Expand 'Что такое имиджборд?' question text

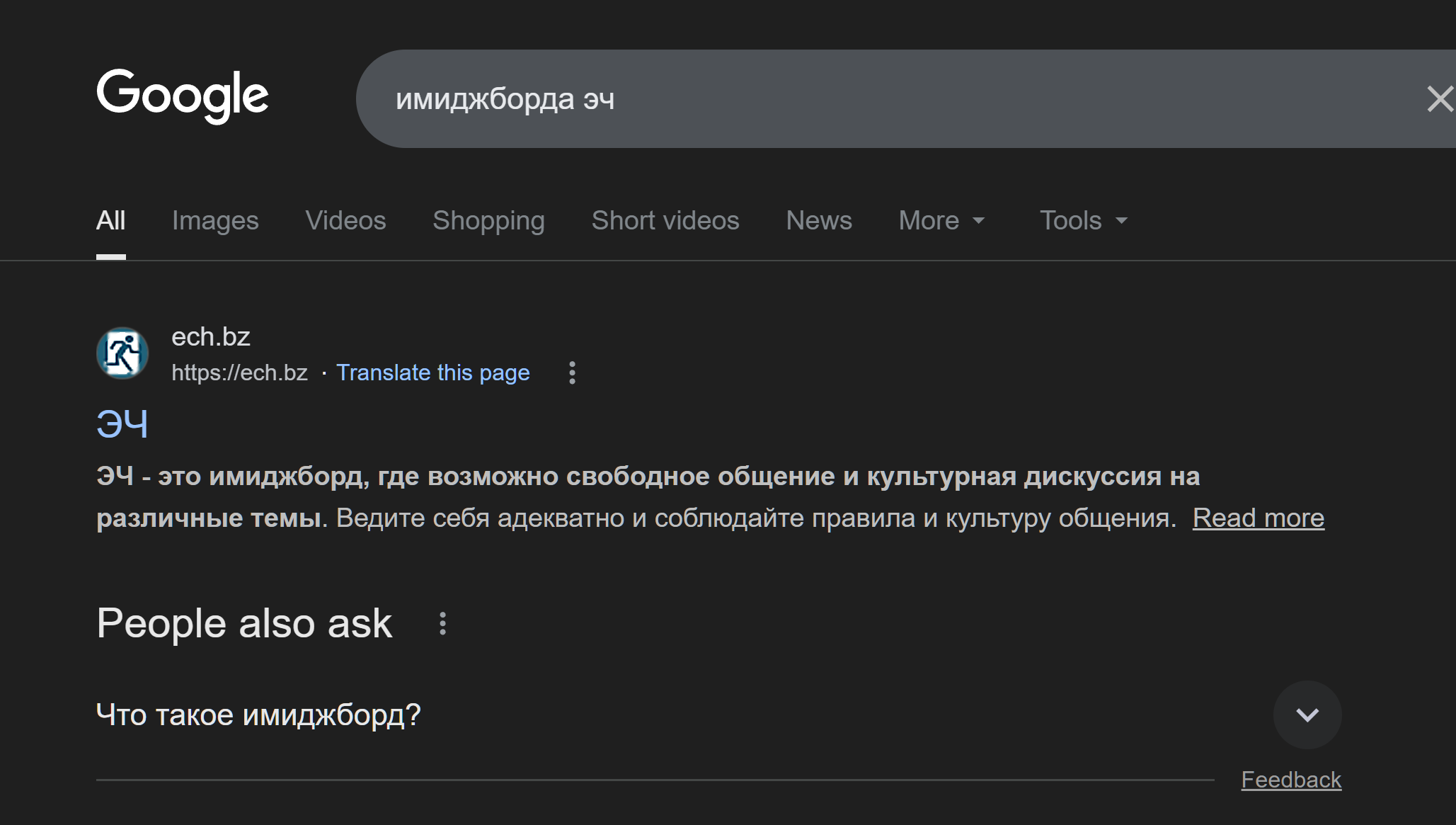click(258, 715)
